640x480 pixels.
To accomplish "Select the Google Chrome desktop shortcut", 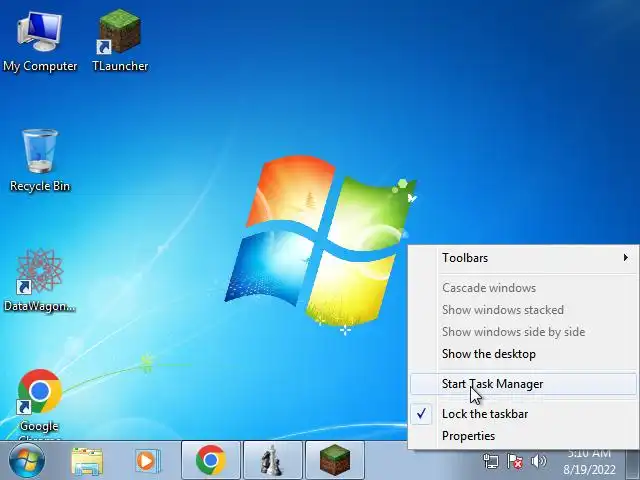I will click(x=40, y=402).
